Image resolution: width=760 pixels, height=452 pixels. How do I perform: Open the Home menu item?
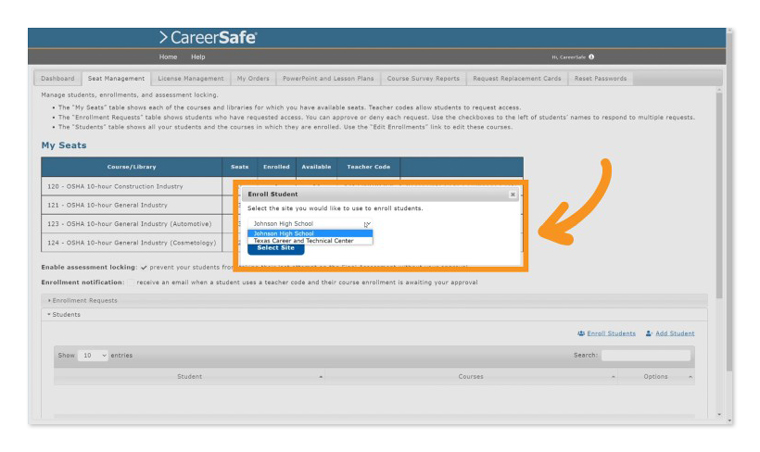[168, 57]
